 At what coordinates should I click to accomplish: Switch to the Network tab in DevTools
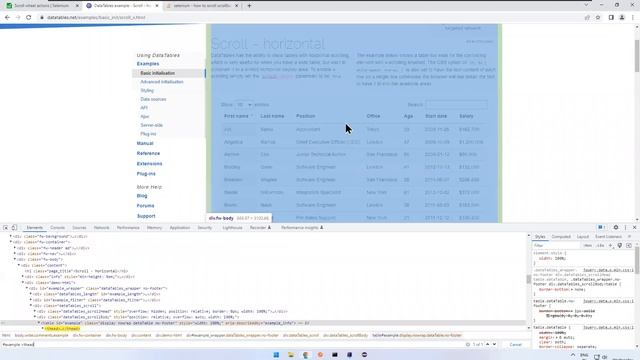coord(101,228)
